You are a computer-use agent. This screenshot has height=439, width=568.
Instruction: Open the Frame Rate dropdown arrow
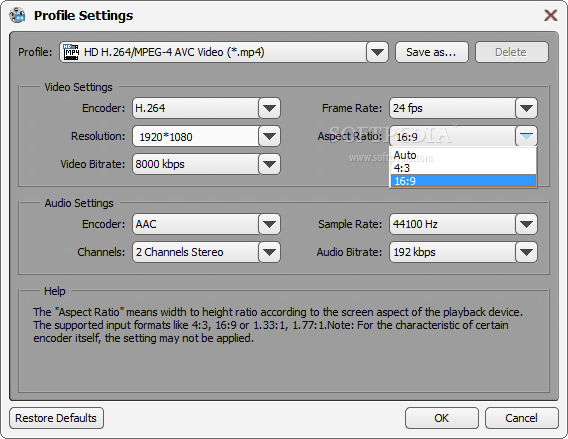[x=526, y=108]
